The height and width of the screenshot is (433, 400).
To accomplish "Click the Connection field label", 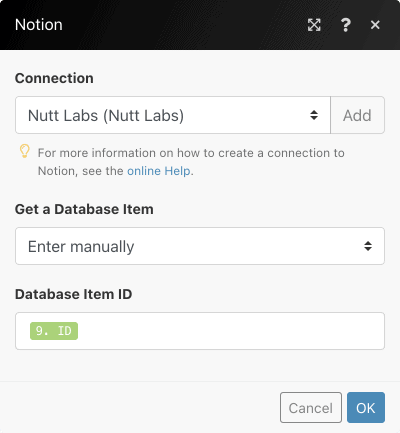I will click(54, 78).
